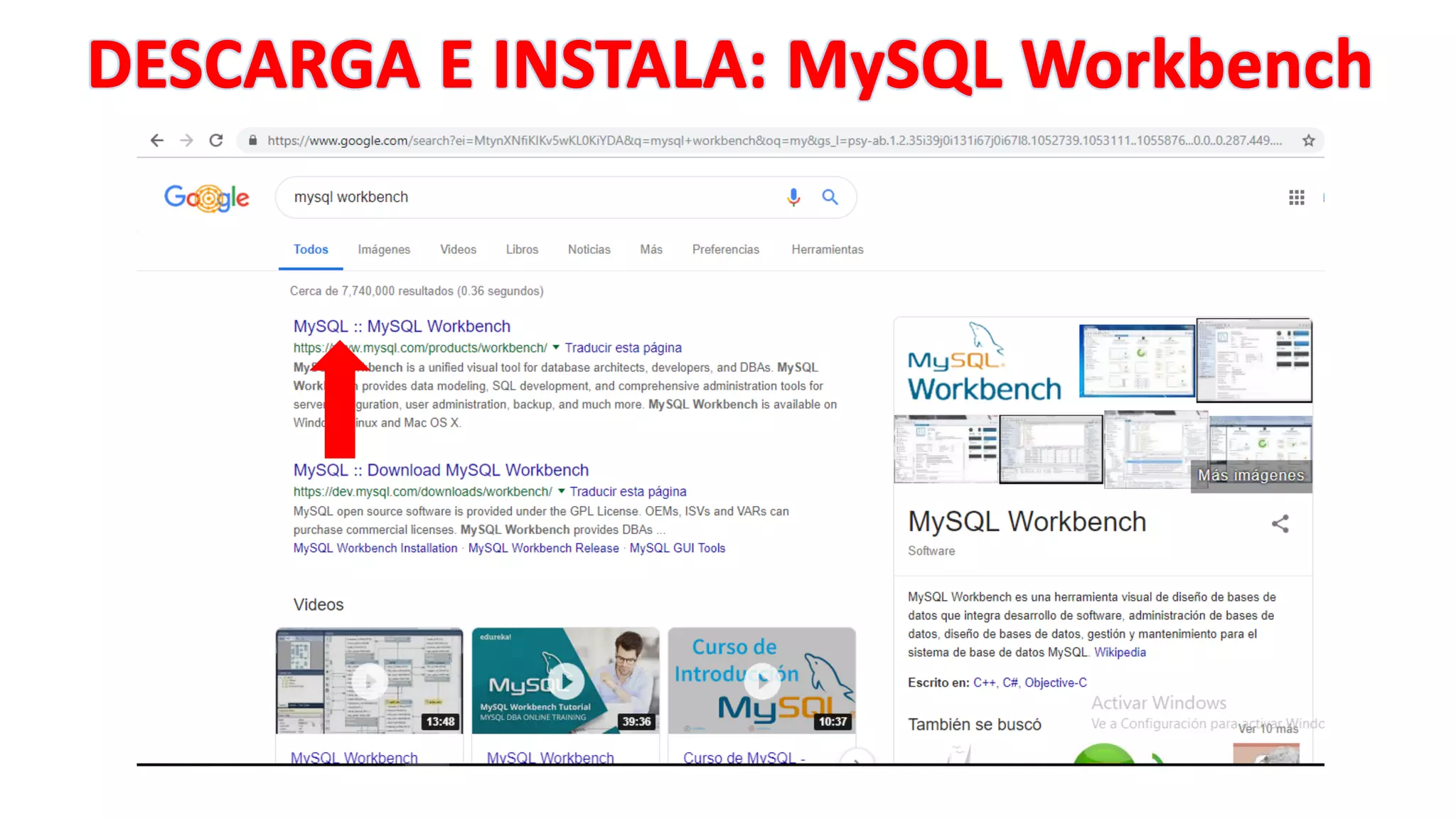Open the Google doodle logo
Screen dimensions: 1456x819
point(207,198)
